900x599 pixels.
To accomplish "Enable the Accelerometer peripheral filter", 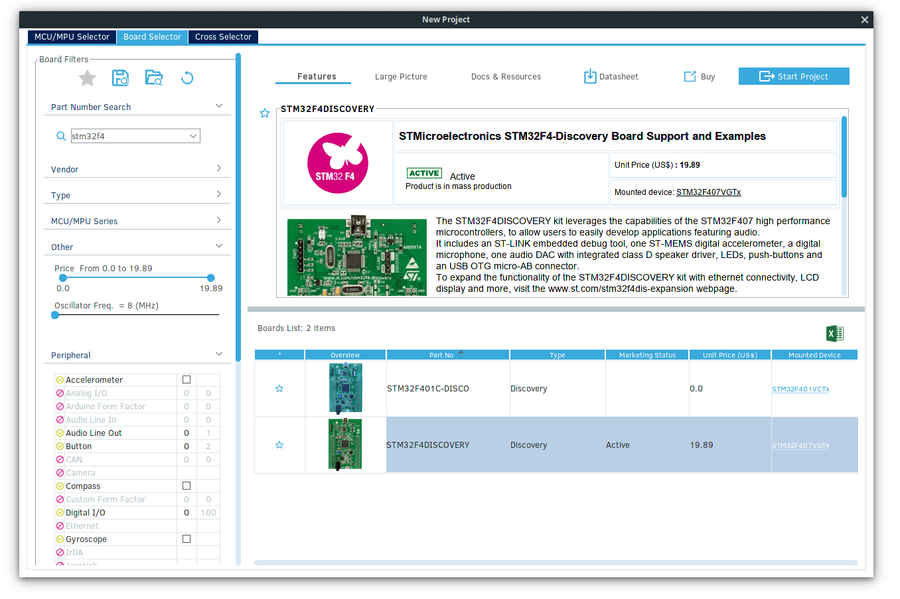I will tap(184, 380).
